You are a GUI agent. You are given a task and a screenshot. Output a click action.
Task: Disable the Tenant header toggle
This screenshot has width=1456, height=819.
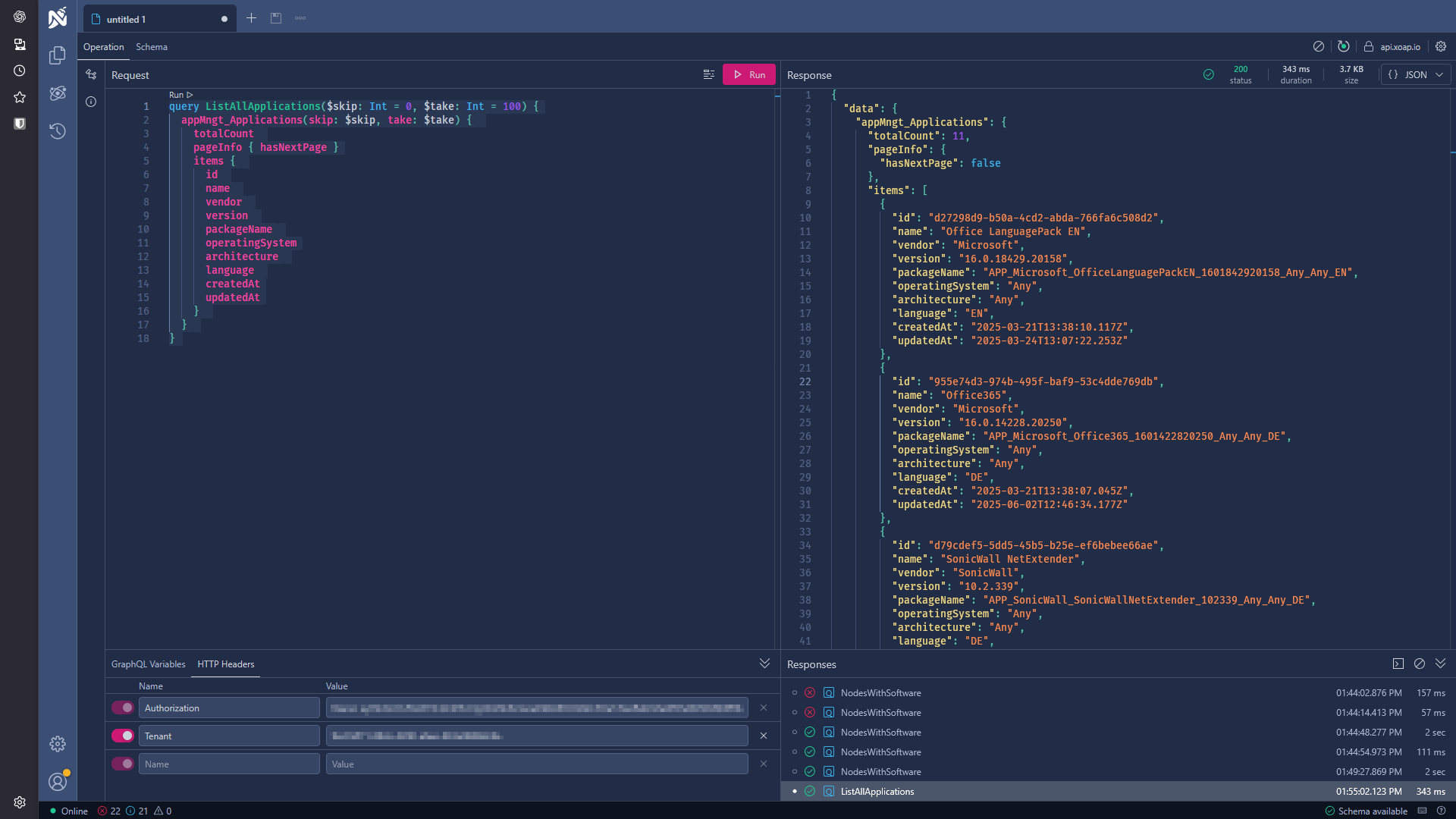point(122,735)
